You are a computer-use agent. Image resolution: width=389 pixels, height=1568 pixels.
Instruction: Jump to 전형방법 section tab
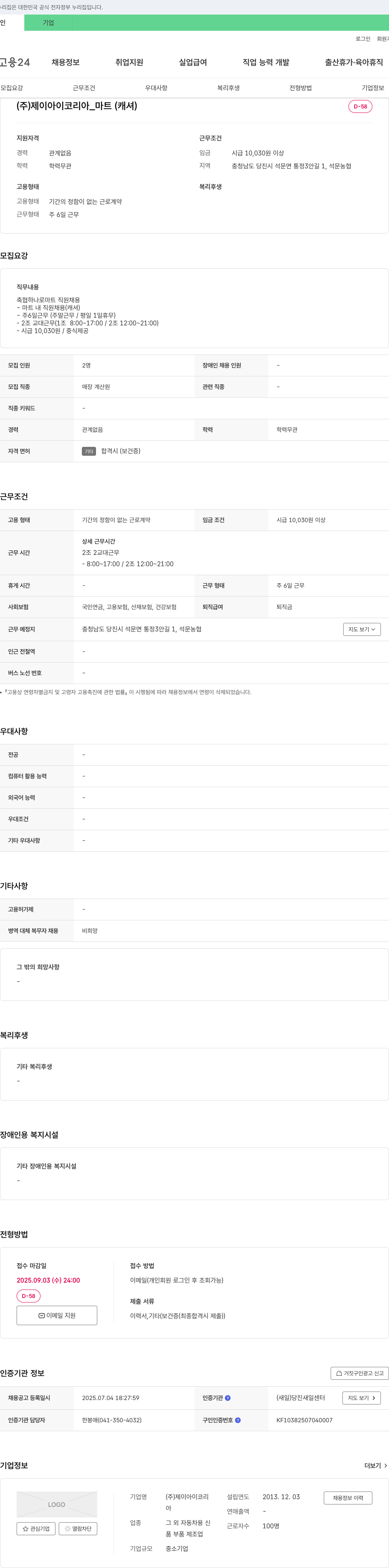301,88
